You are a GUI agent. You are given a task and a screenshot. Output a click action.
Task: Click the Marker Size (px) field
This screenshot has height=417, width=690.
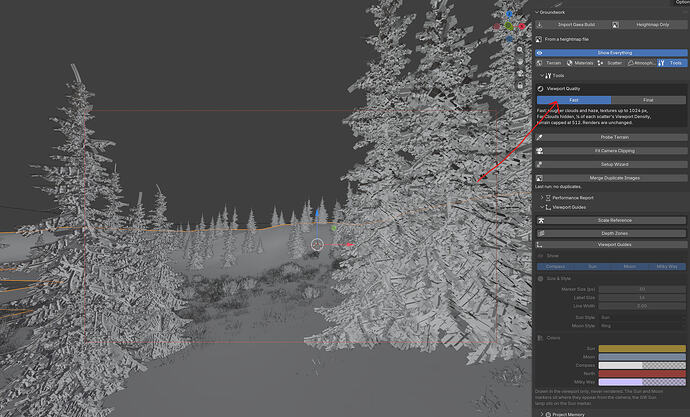tap(642, 289)
